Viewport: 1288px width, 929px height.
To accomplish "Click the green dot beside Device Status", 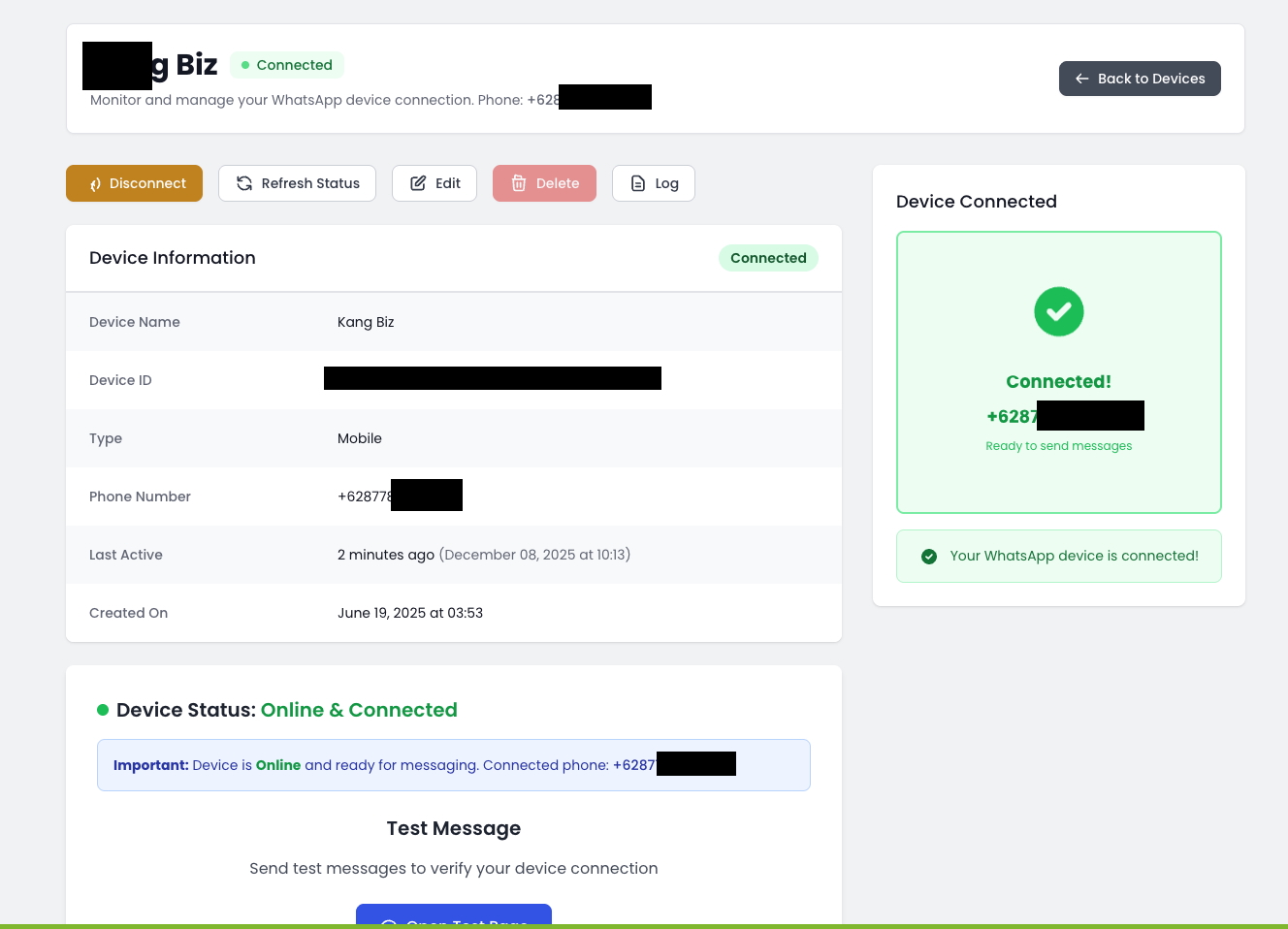I will [103, 710].
